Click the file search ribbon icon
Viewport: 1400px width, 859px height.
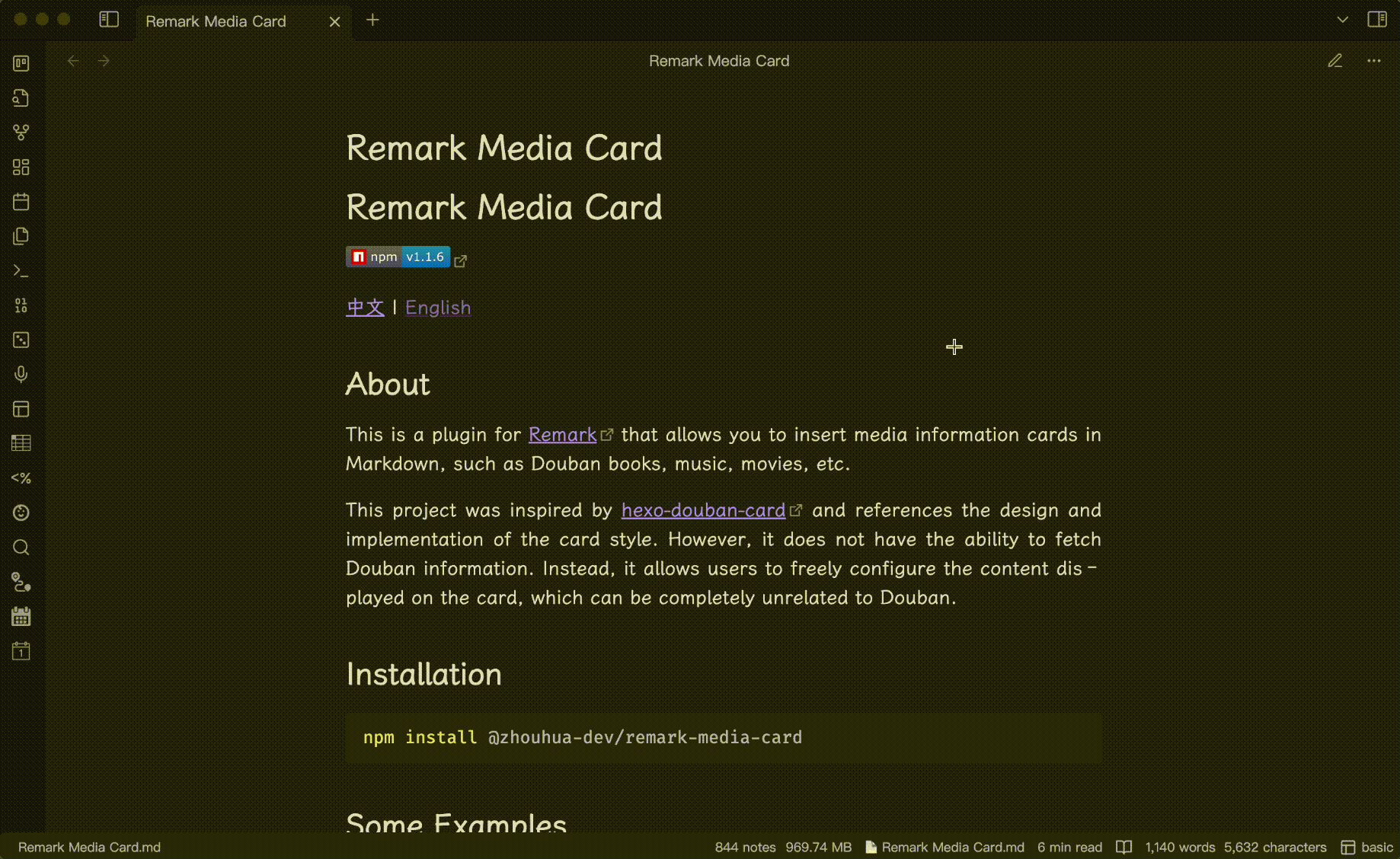(x=21, y=97)
